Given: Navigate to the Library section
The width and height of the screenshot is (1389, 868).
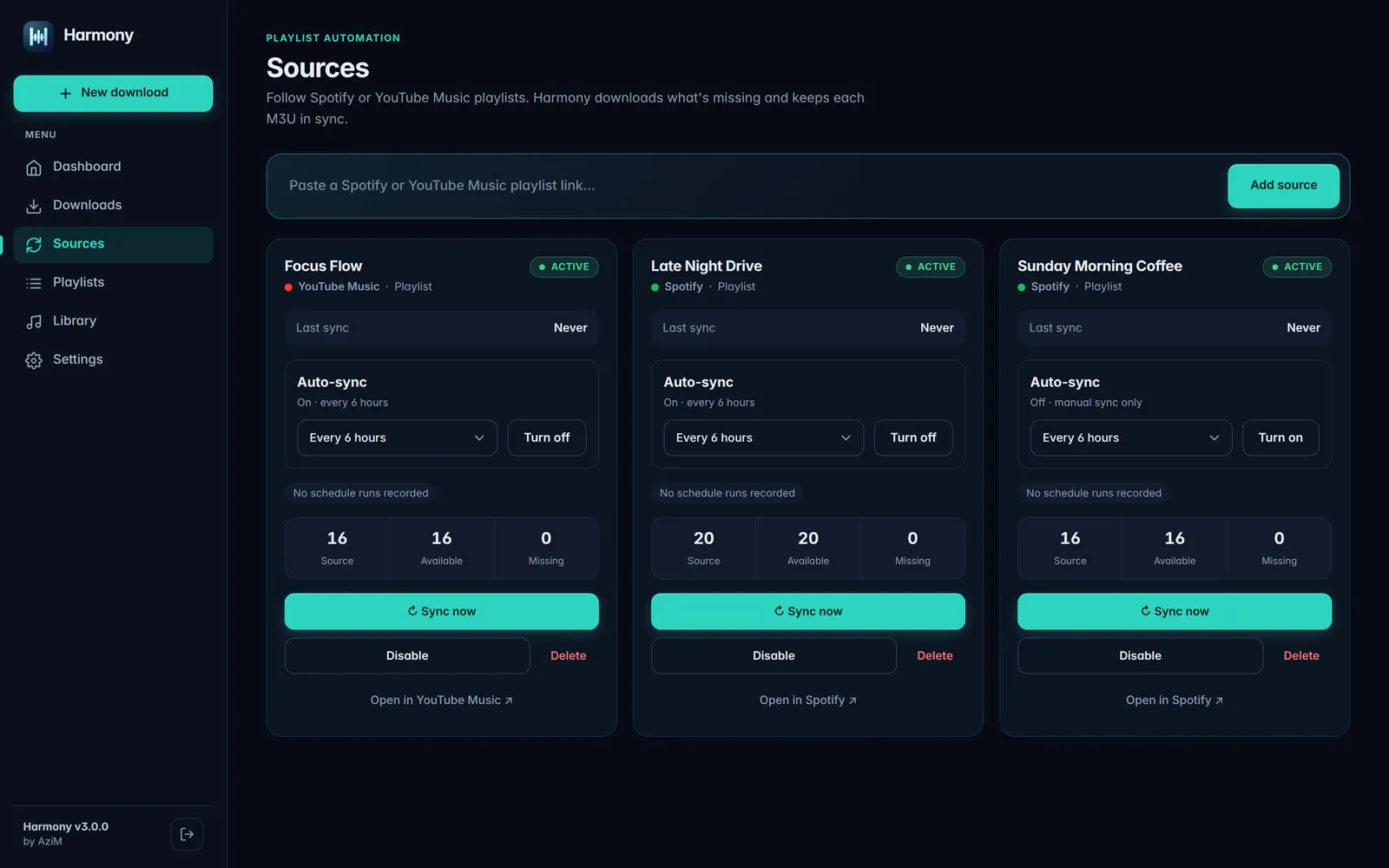Looking at the screenshot, I should coord(113,321).
